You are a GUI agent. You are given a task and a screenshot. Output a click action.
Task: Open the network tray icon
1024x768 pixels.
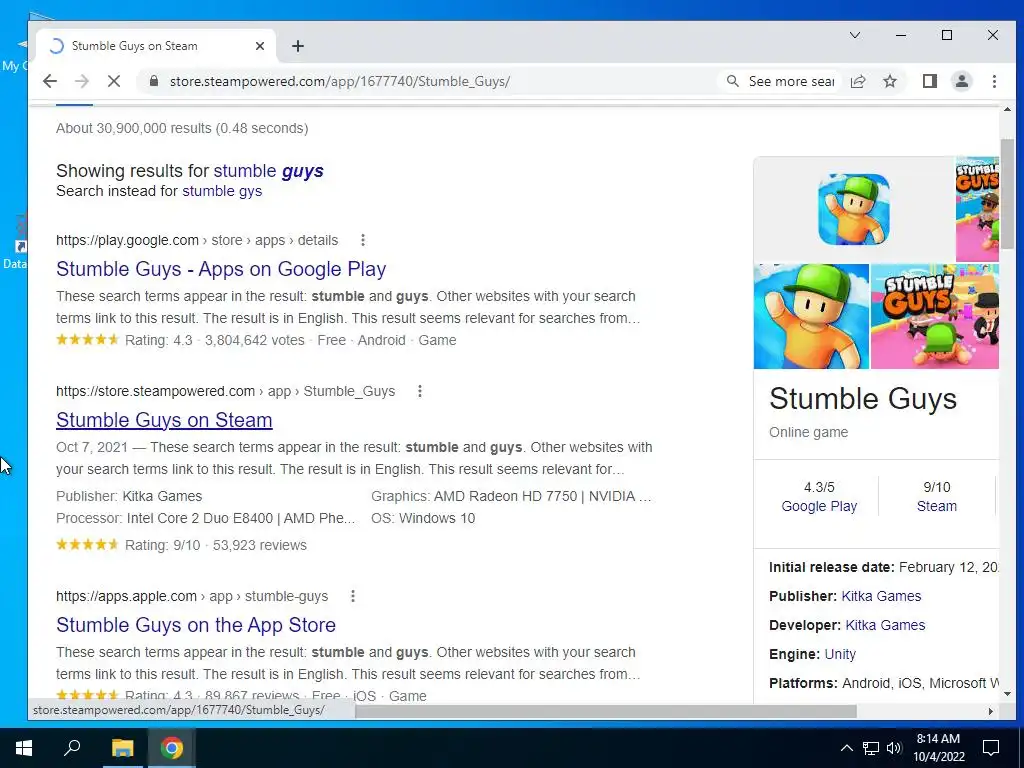tap(871, 748)
